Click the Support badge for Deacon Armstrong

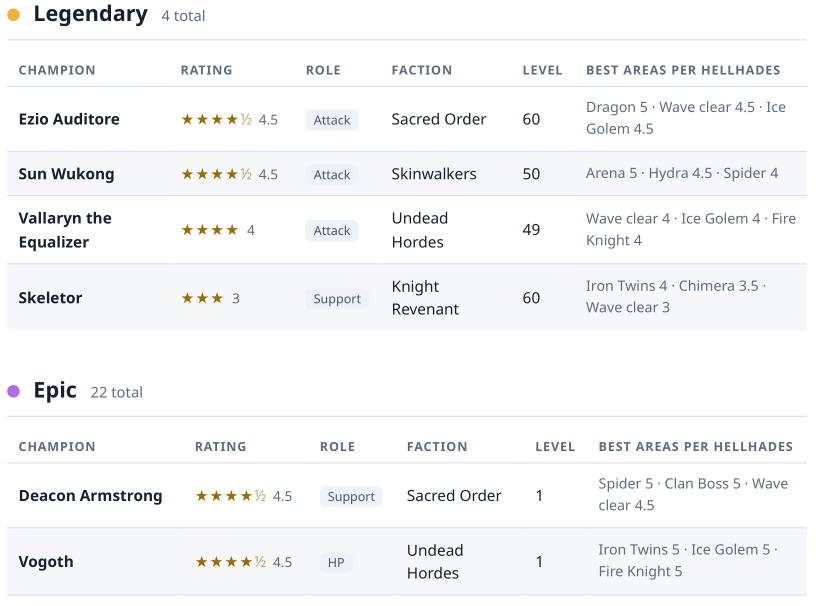(x=351, y=497)
